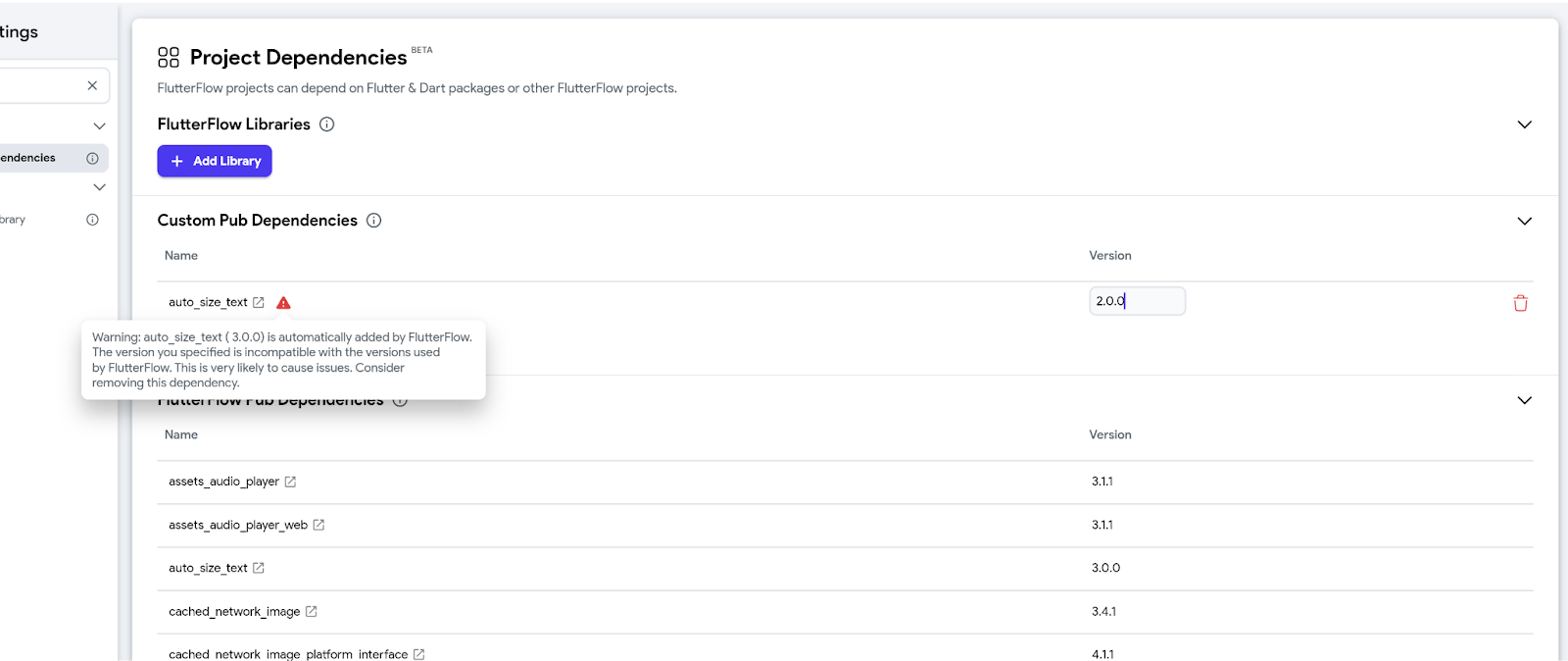Viewport: 1568px width, 661px height.
Task: Click Name header in FlutterFlow Pub Dependencies
Action: (181, 434)
